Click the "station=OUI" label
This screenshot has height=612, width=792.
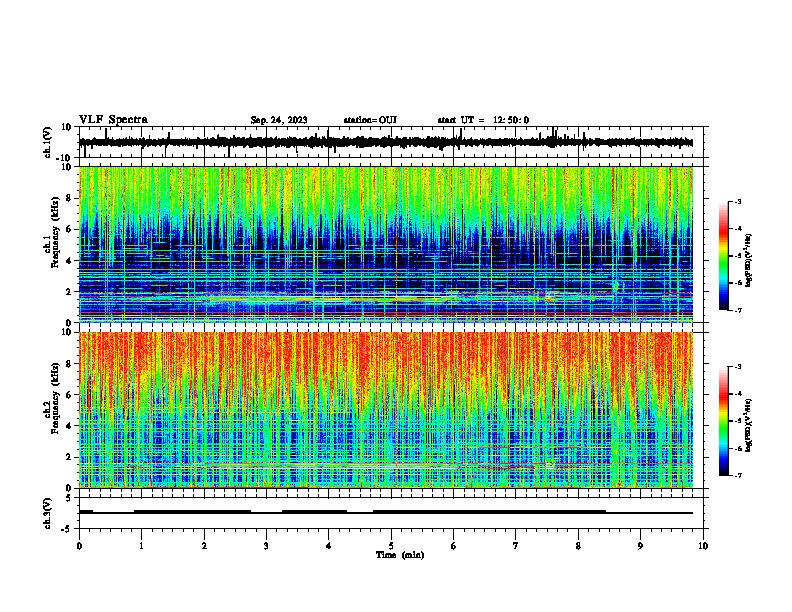click(x=370, y=120)
